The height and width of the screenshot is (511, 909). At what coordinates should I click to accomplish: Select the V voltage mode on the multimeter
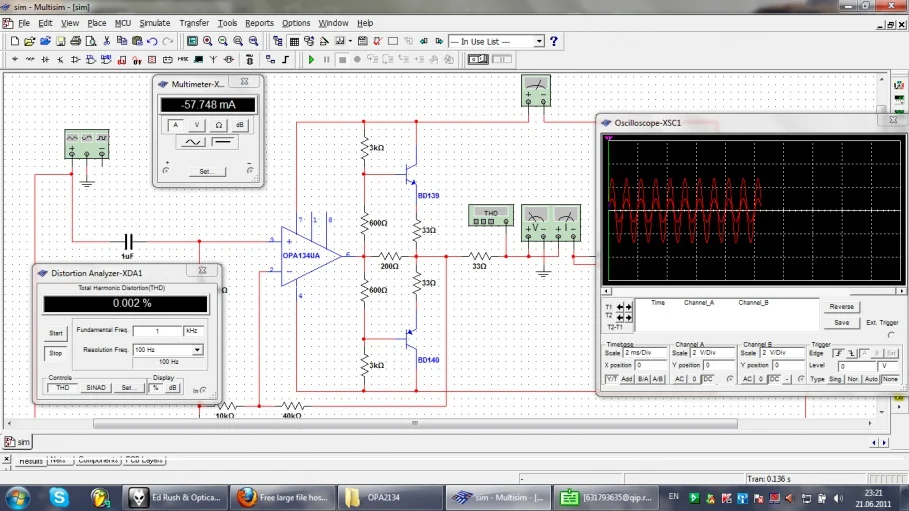[197, 125]
